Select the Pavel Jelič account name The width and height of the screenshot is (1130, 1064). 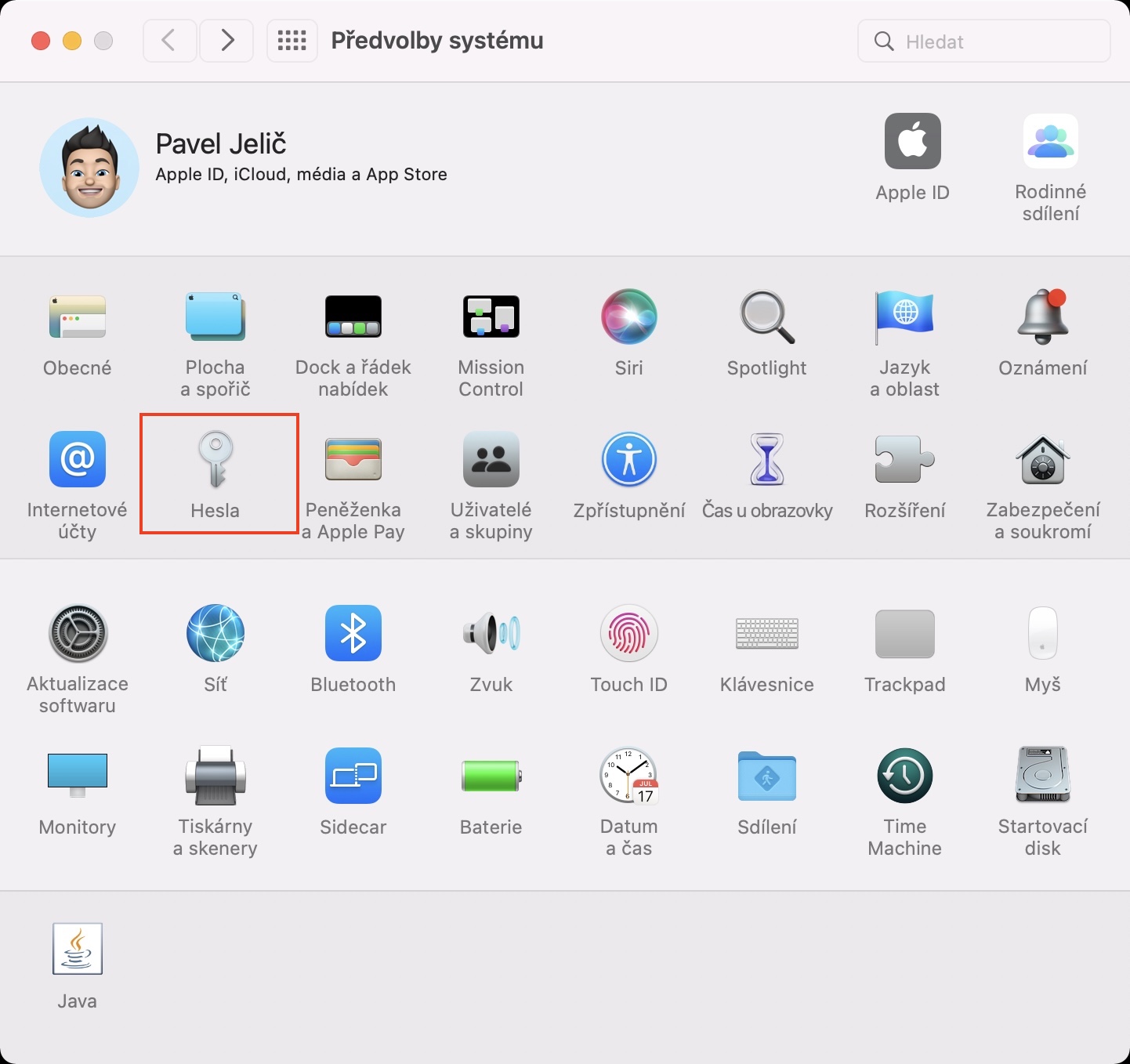pos(221,144)
